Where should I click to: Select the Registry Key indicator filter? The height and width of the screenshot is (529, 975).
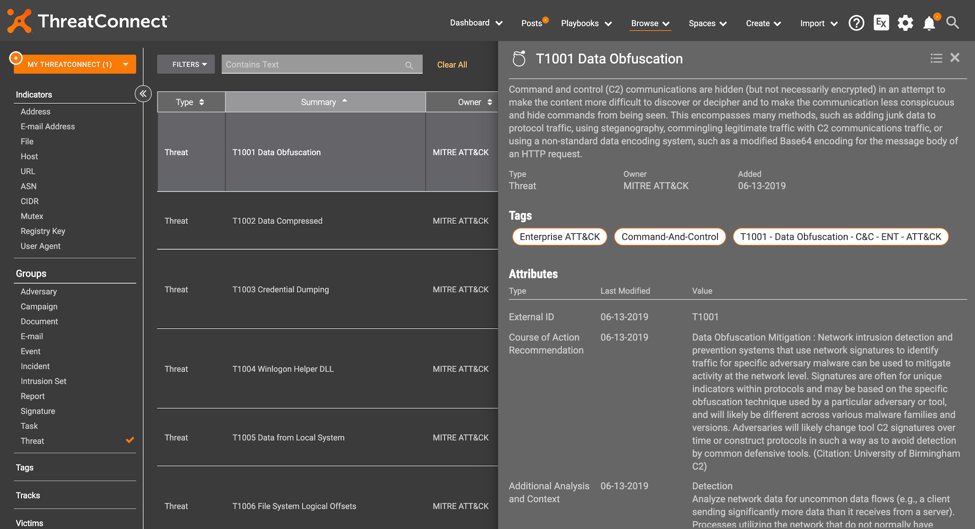point(43,231)
